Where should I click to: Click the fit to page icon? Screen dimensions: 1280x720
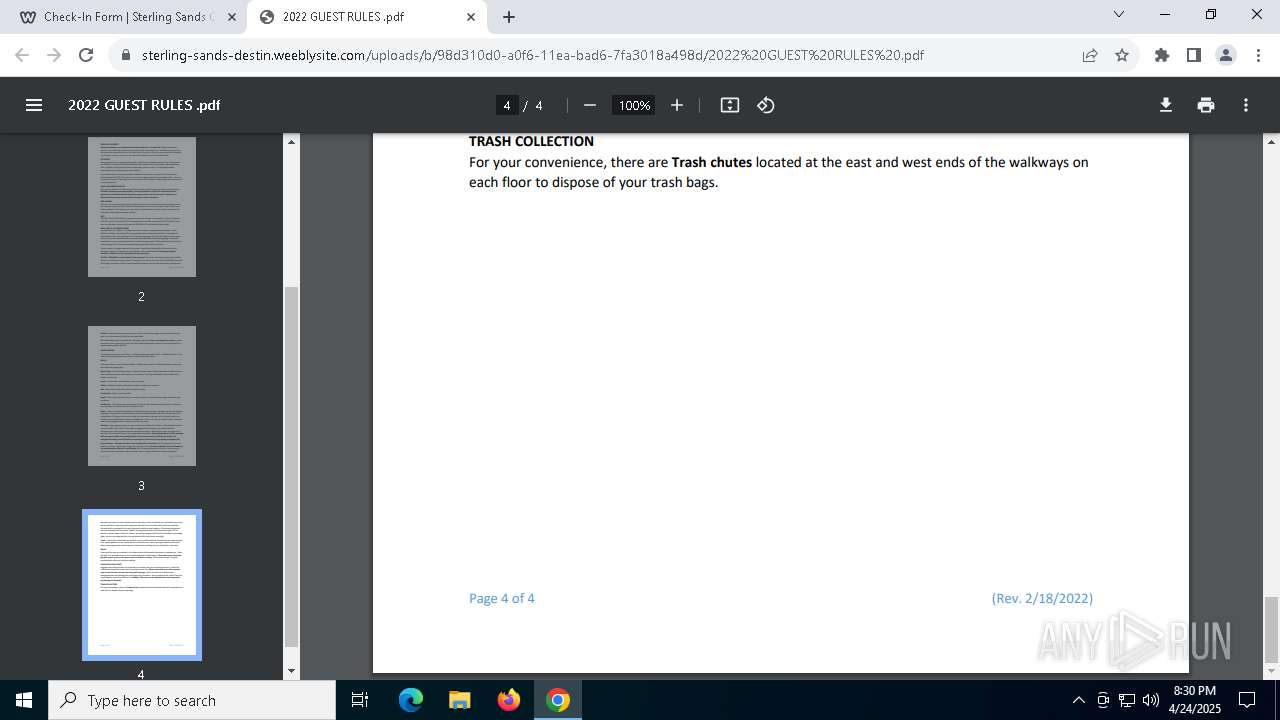coord(730,105)
